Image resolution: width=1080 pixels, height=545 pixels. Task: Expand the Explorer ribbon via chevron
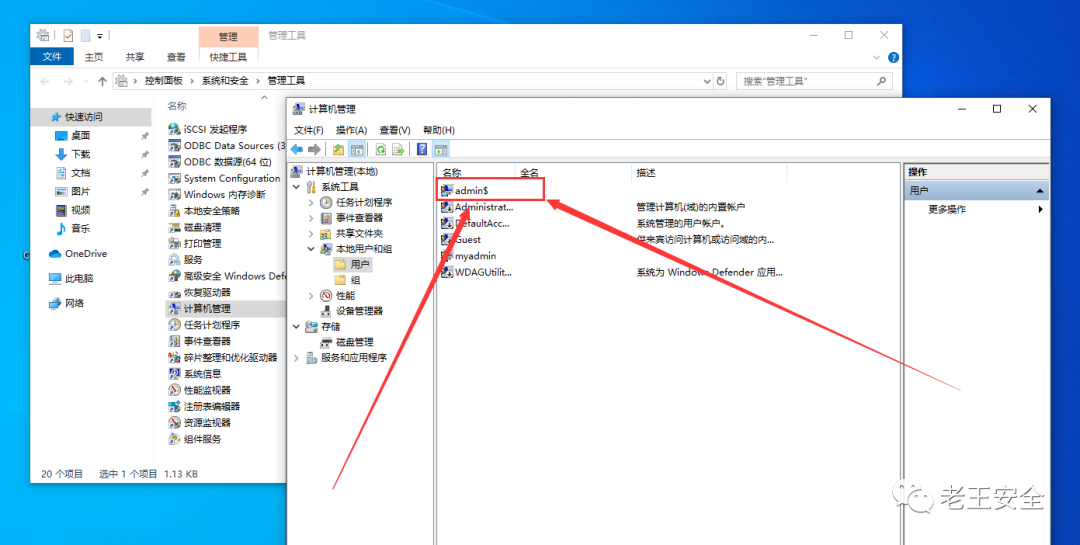coord(877,58)
